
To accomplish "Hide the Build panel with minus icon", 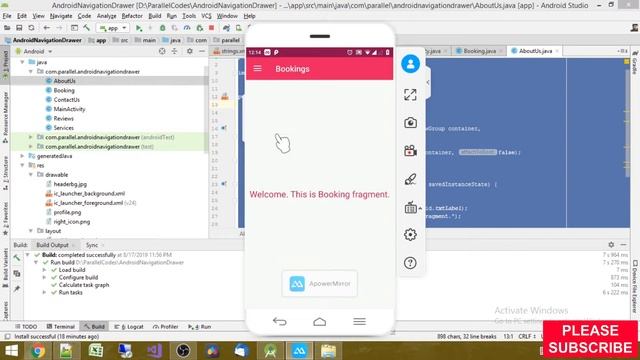I will 623,244.
